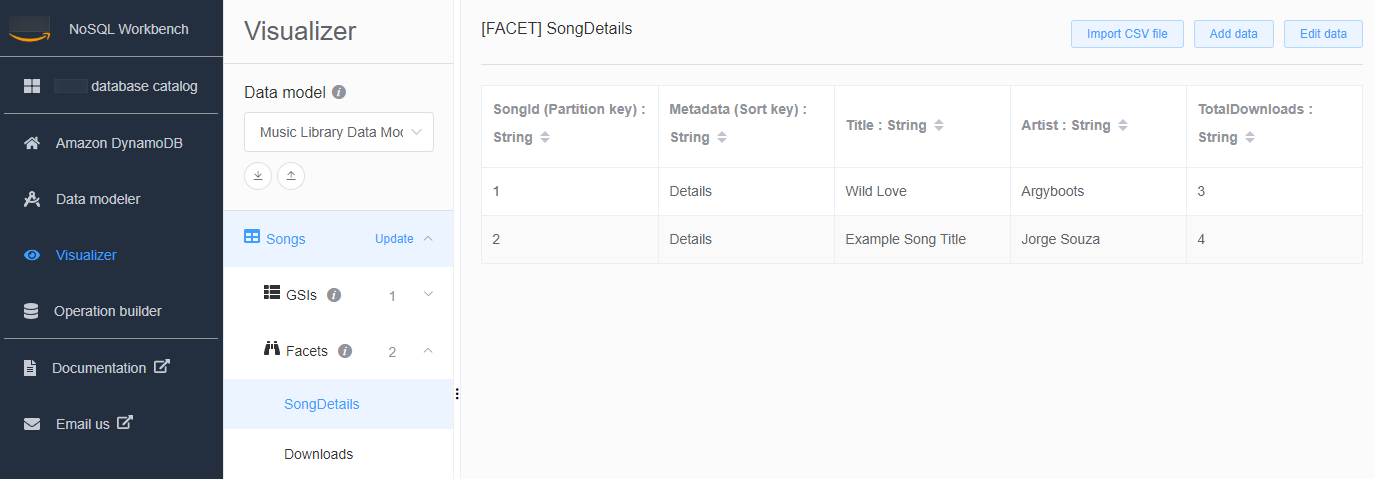Image resolution: width=1375 pixels, height=479 pixels.
Task: Click the download data model icon
Action: point(258,176)
